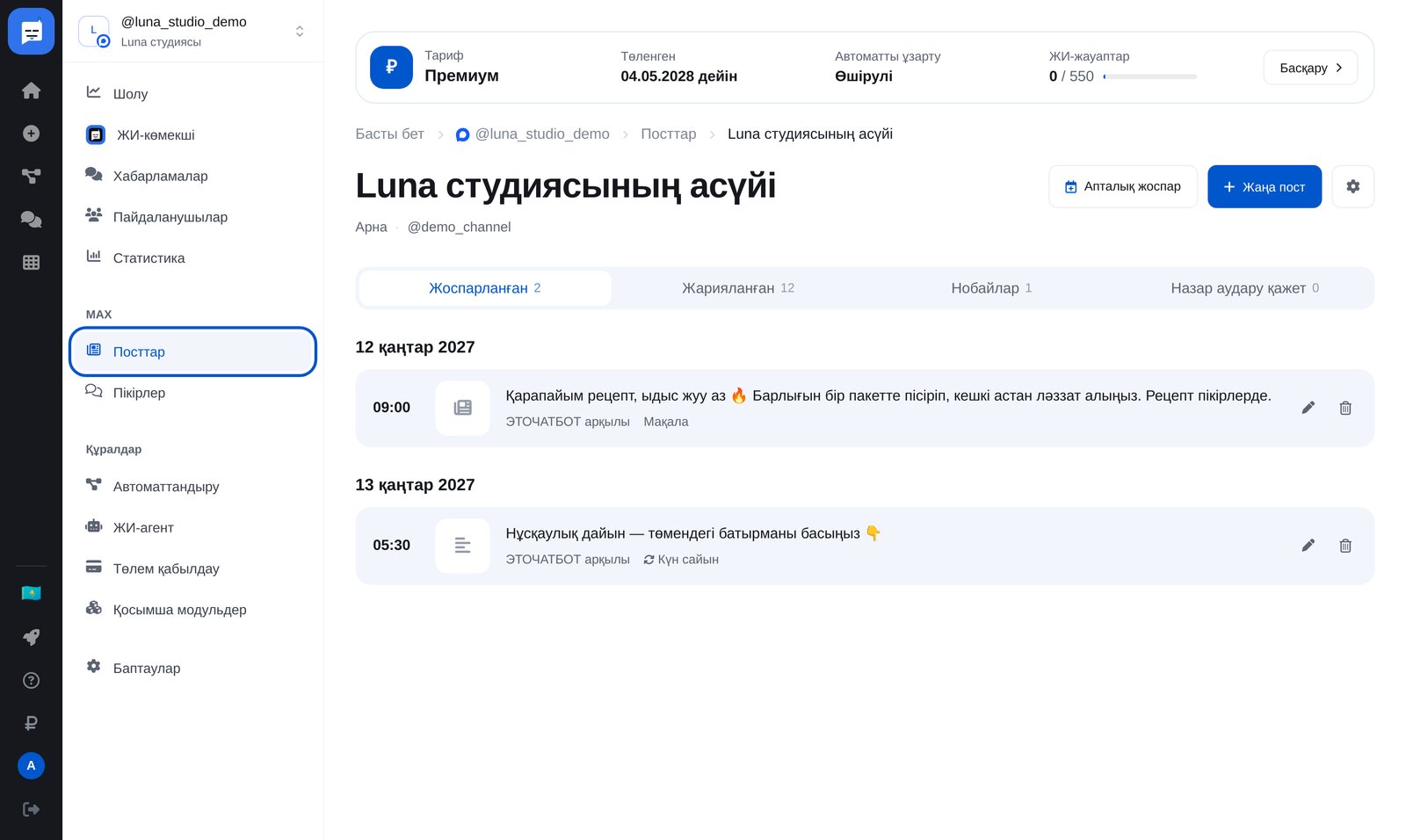Open Төлем қабылдау in the sidebar
This screenshot has height=840, width=1406.
[193, 568]
